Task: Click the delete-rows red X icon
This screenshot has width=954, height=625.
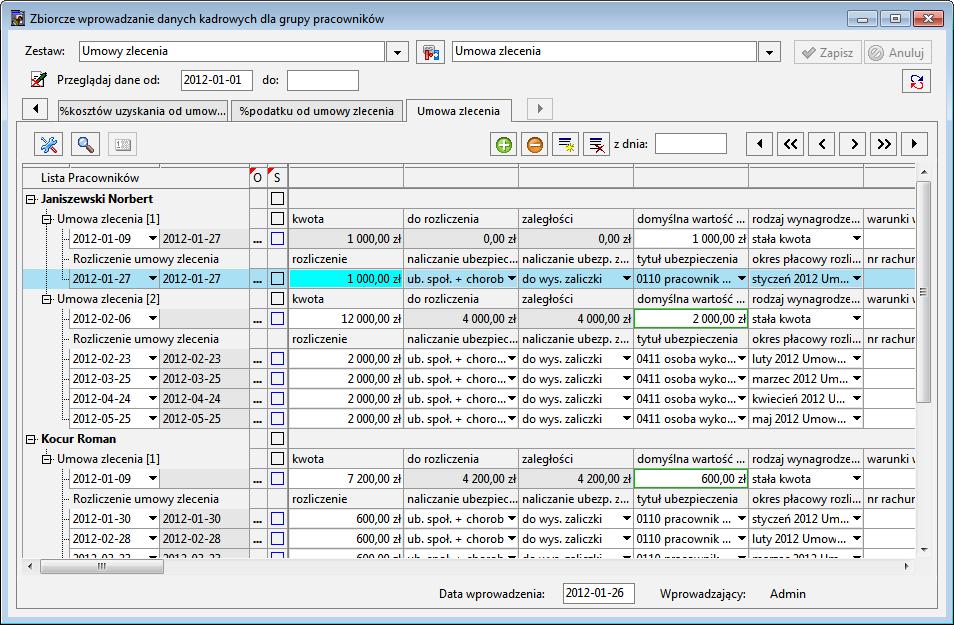Action: (597, 145)
